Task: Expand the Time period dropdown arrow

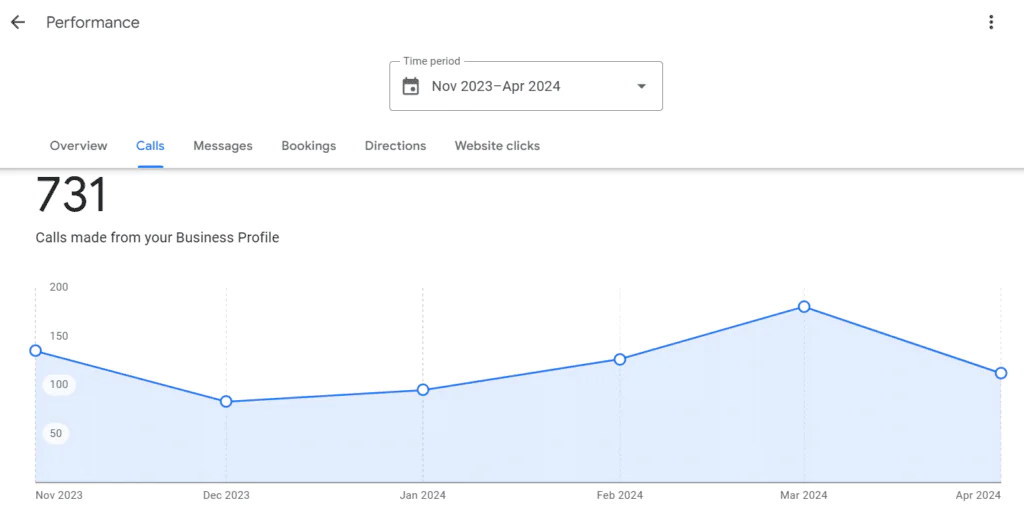Action: (x=642, y=86)
